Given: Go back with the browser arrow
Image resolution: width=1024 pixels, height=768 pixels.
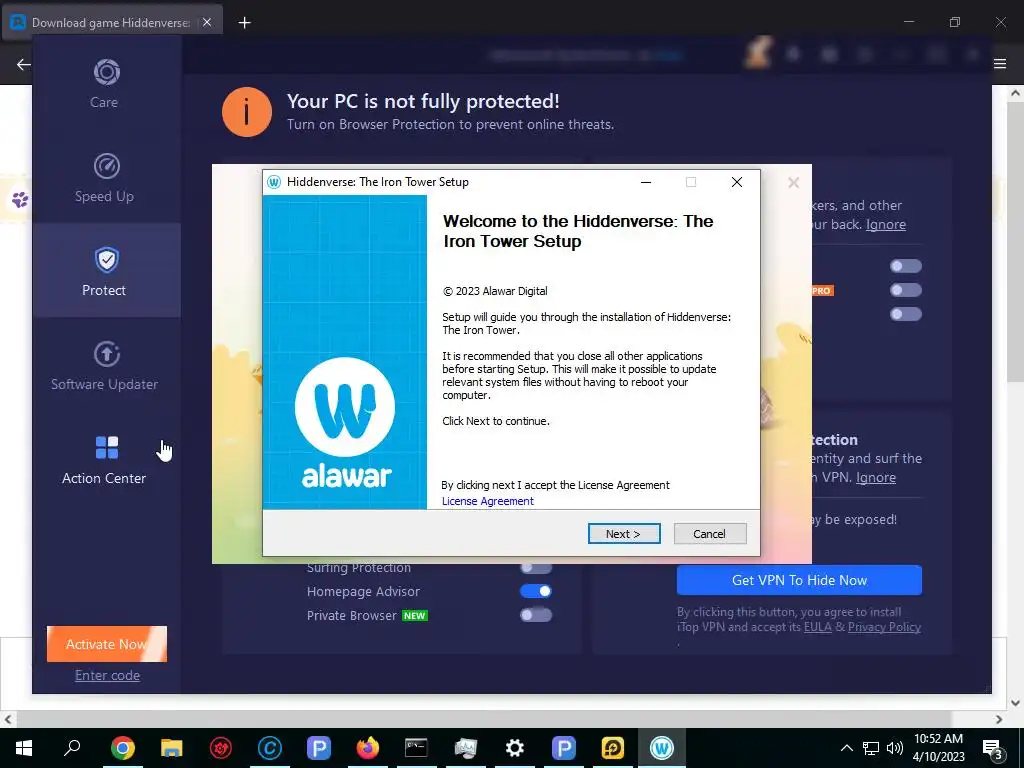Looking at the screenshot, I should coord(24,64).
